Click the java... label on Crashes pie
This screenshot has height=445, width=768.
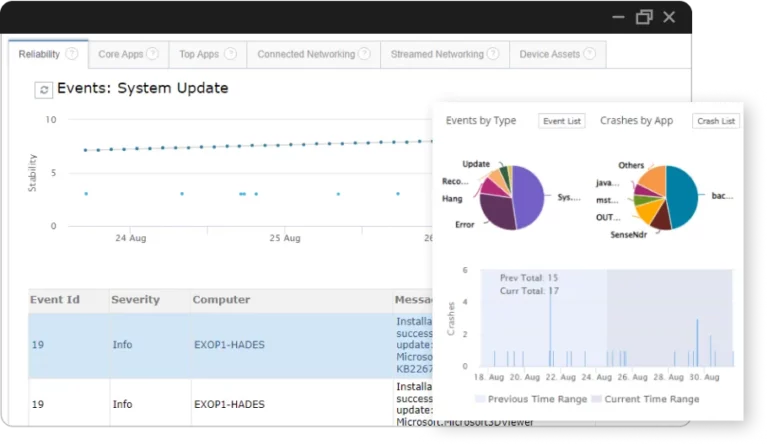[x=607, y=183]
